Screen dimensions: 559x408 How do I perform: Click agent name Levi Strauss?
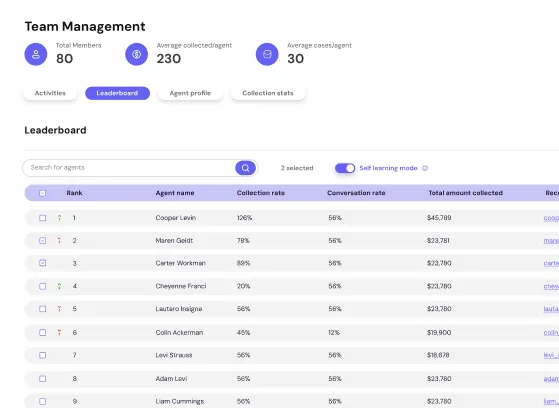coord(174,355)
